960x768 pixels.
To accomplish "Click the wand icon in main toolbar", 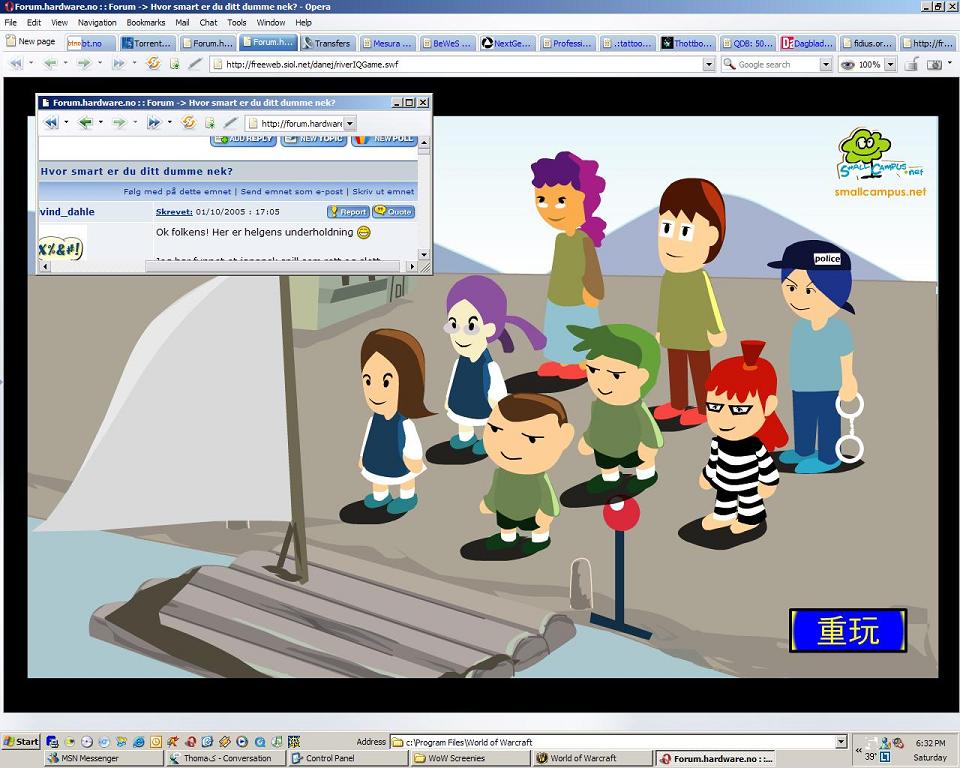I will [x=195, y=64].
